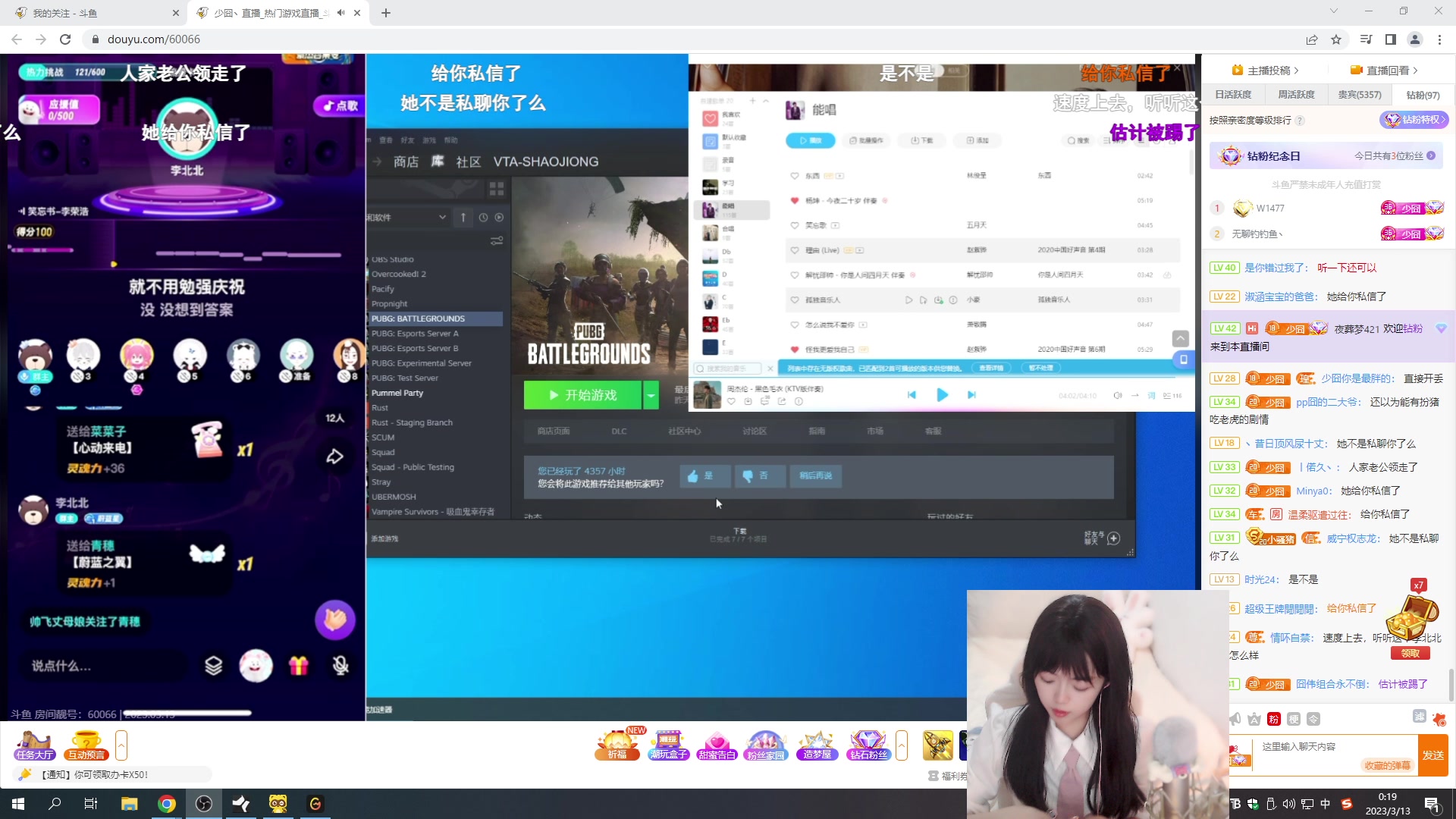
Task: Switch to 周活跃度 ranking tab
Action: [1296, 95]
